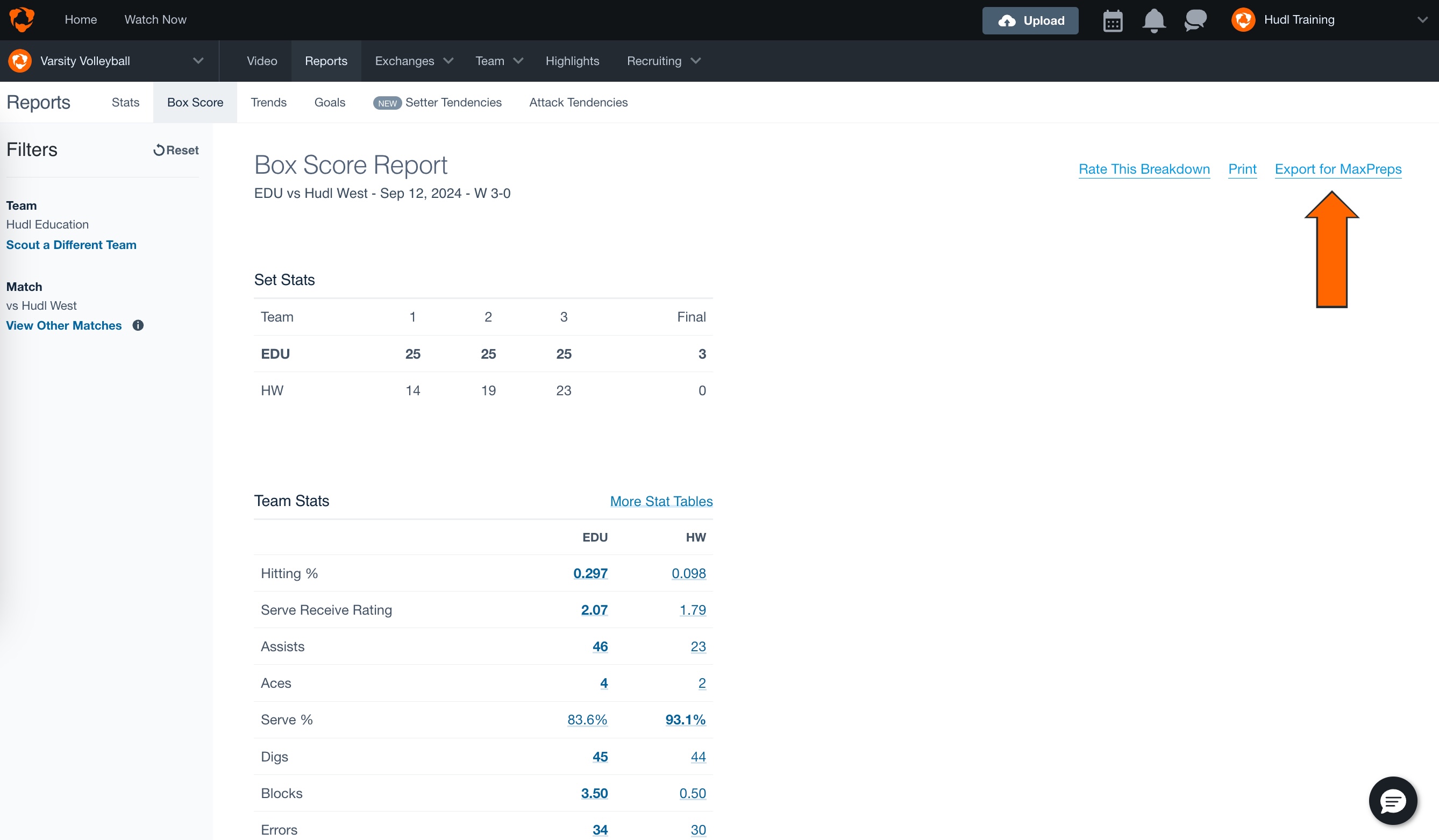Check the notifications bell icon
This screenshot has width=1439, height=840.
(1153, 20)
